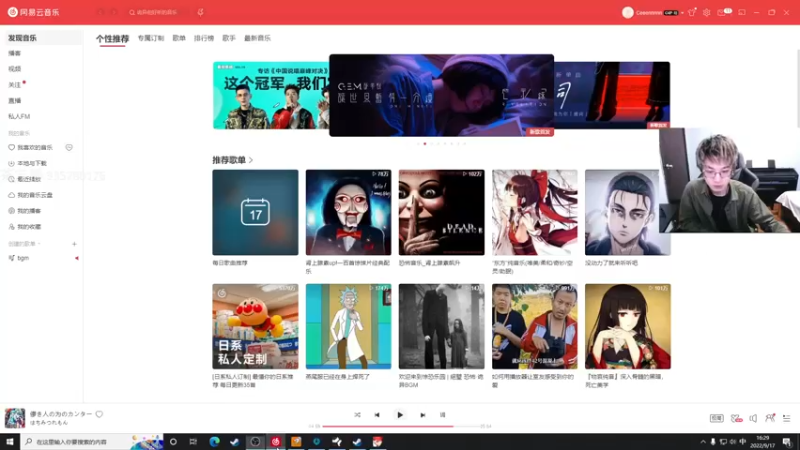Open the Slender Man horror playlist cover
Viewport: 800px width, 450px height.
[x=441, y=327]
